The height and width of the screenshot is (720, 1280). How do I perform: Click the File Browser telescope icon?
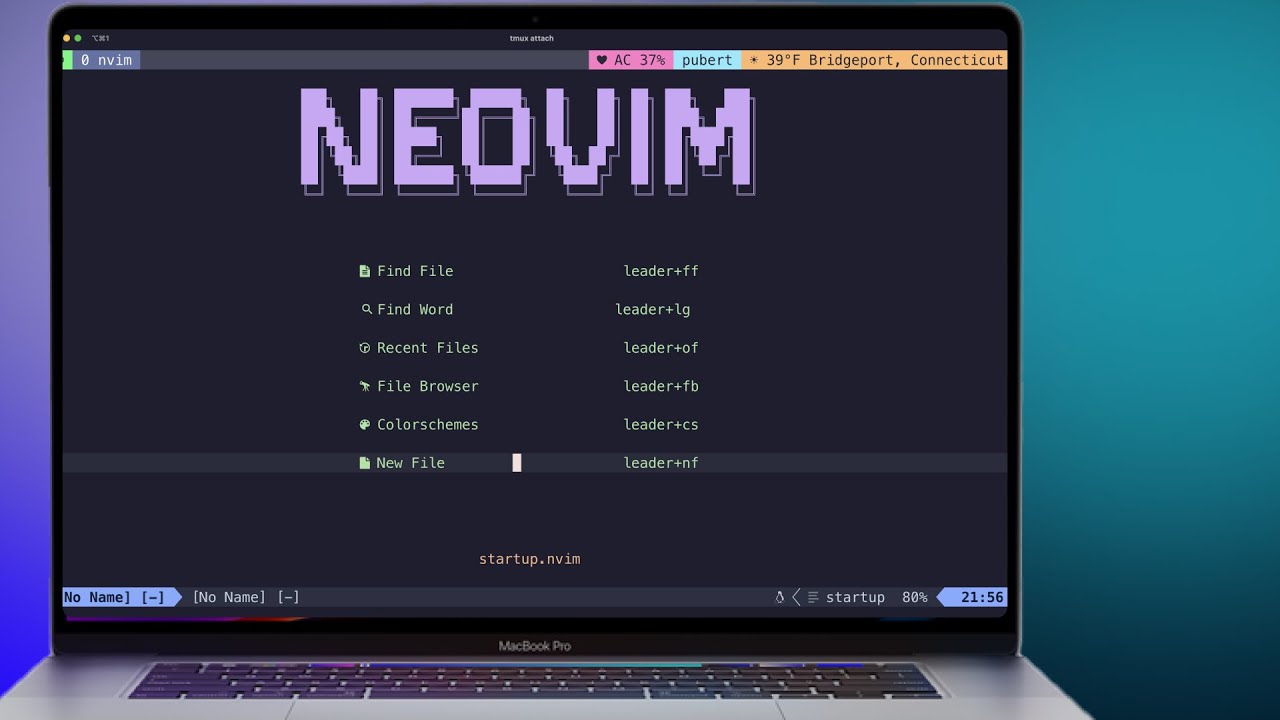click(365, 386)
